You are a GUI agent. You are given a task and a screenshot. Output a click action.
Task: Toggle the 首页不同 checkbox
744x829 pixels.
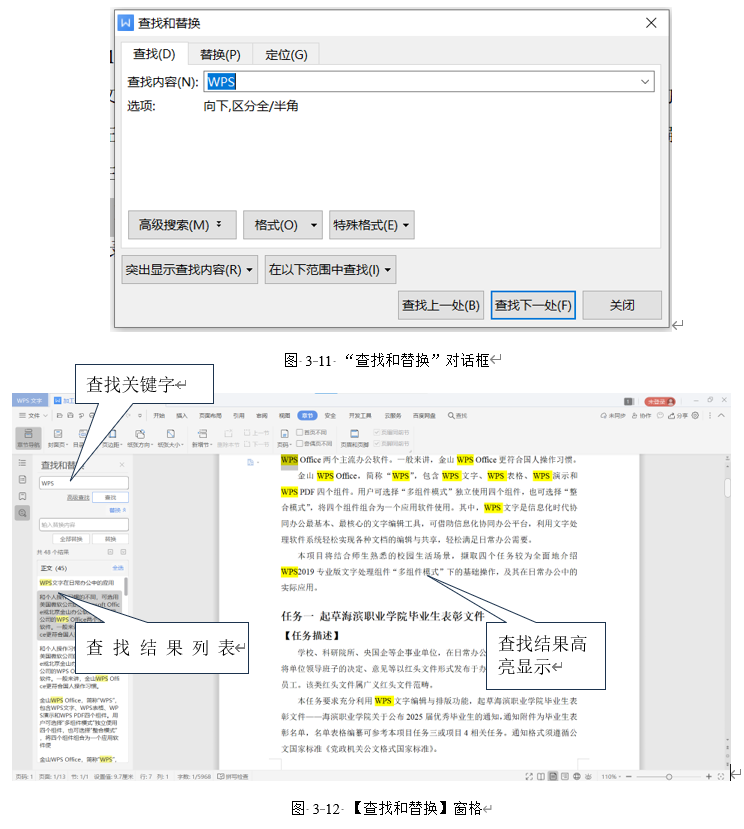click(x=299, y=432)
